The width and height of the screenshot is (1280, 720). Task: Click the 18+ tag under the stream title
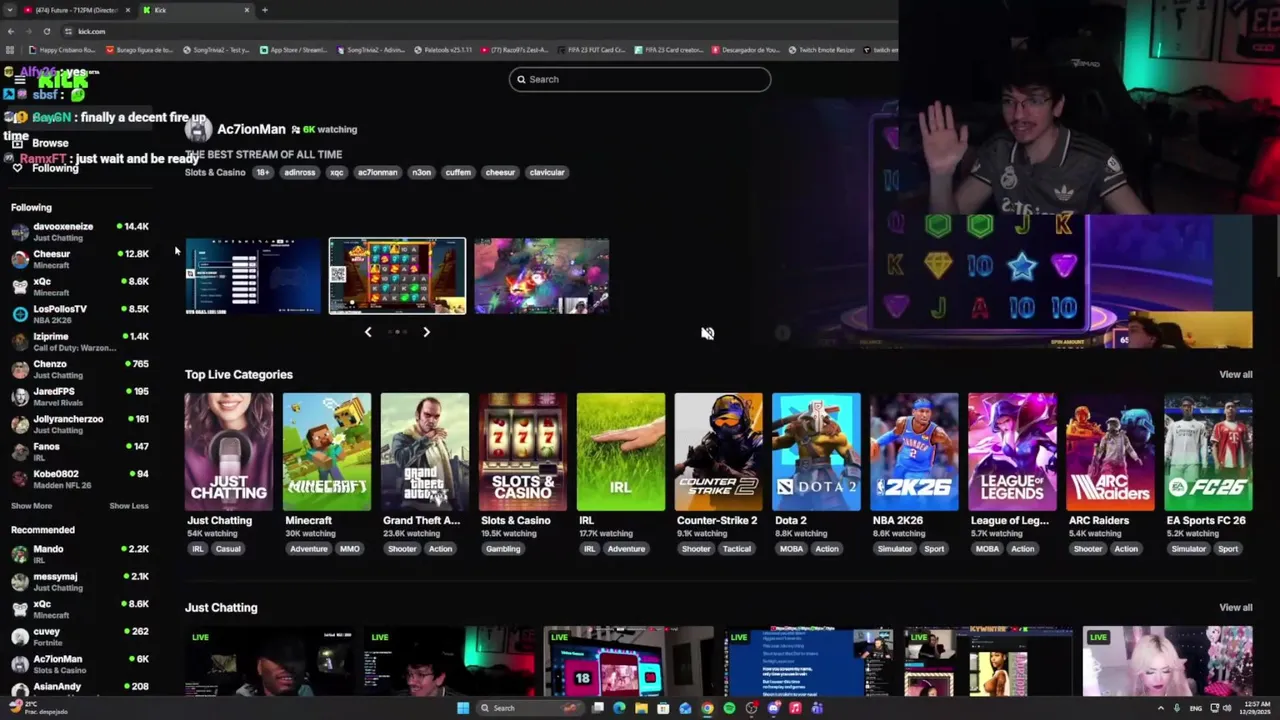coord(262,172)
